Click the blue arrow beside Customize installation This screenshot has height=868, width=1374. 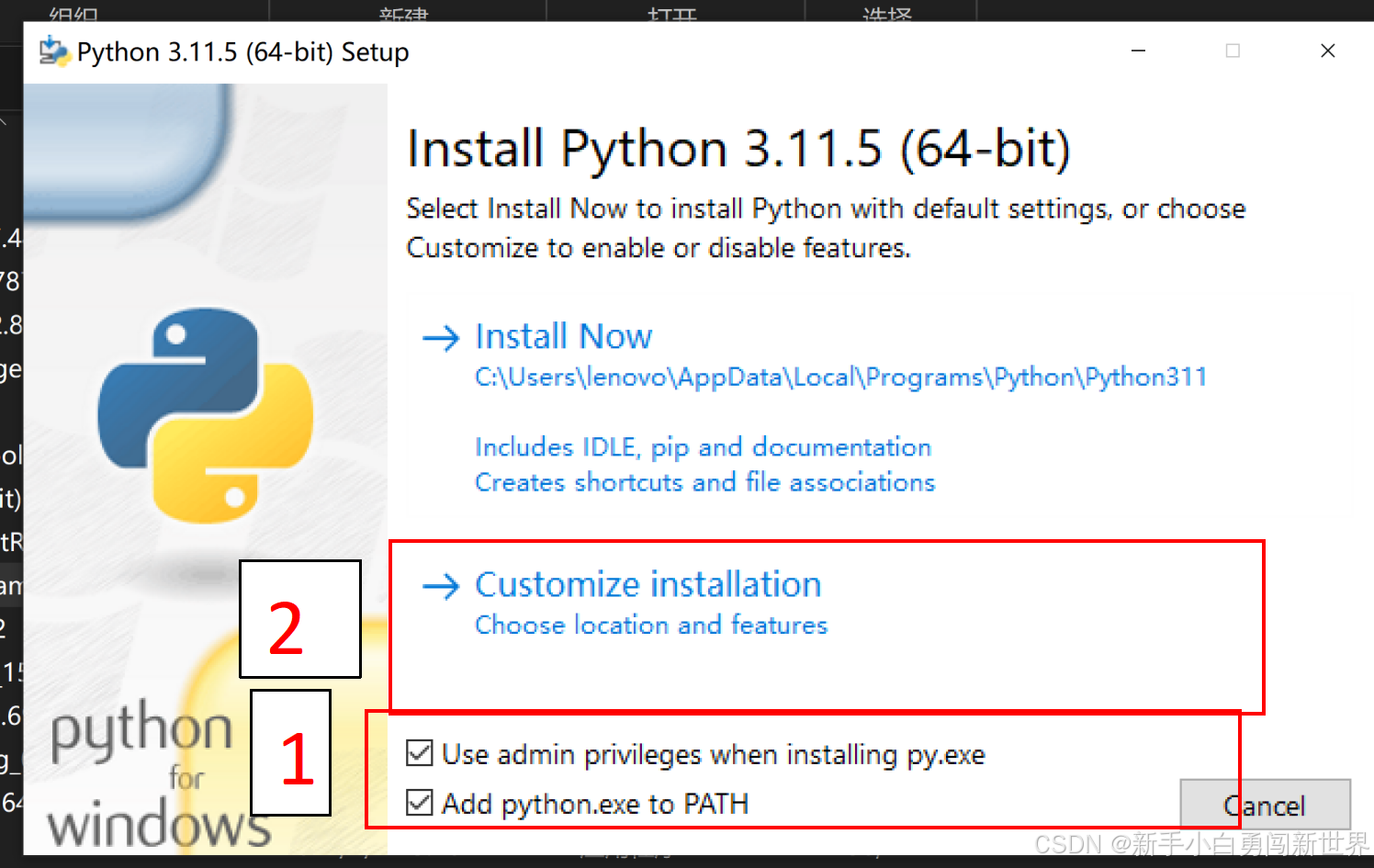tap(440, 586)
